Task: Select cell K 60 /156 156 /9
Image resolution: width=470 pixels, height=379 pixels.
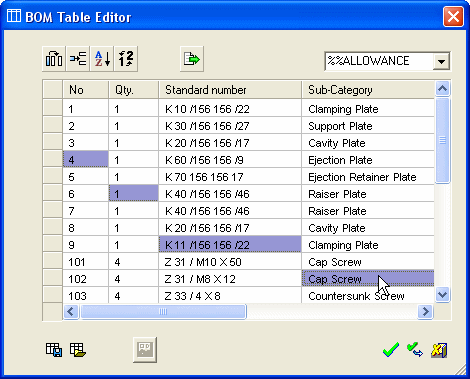Action: point(230,160)
